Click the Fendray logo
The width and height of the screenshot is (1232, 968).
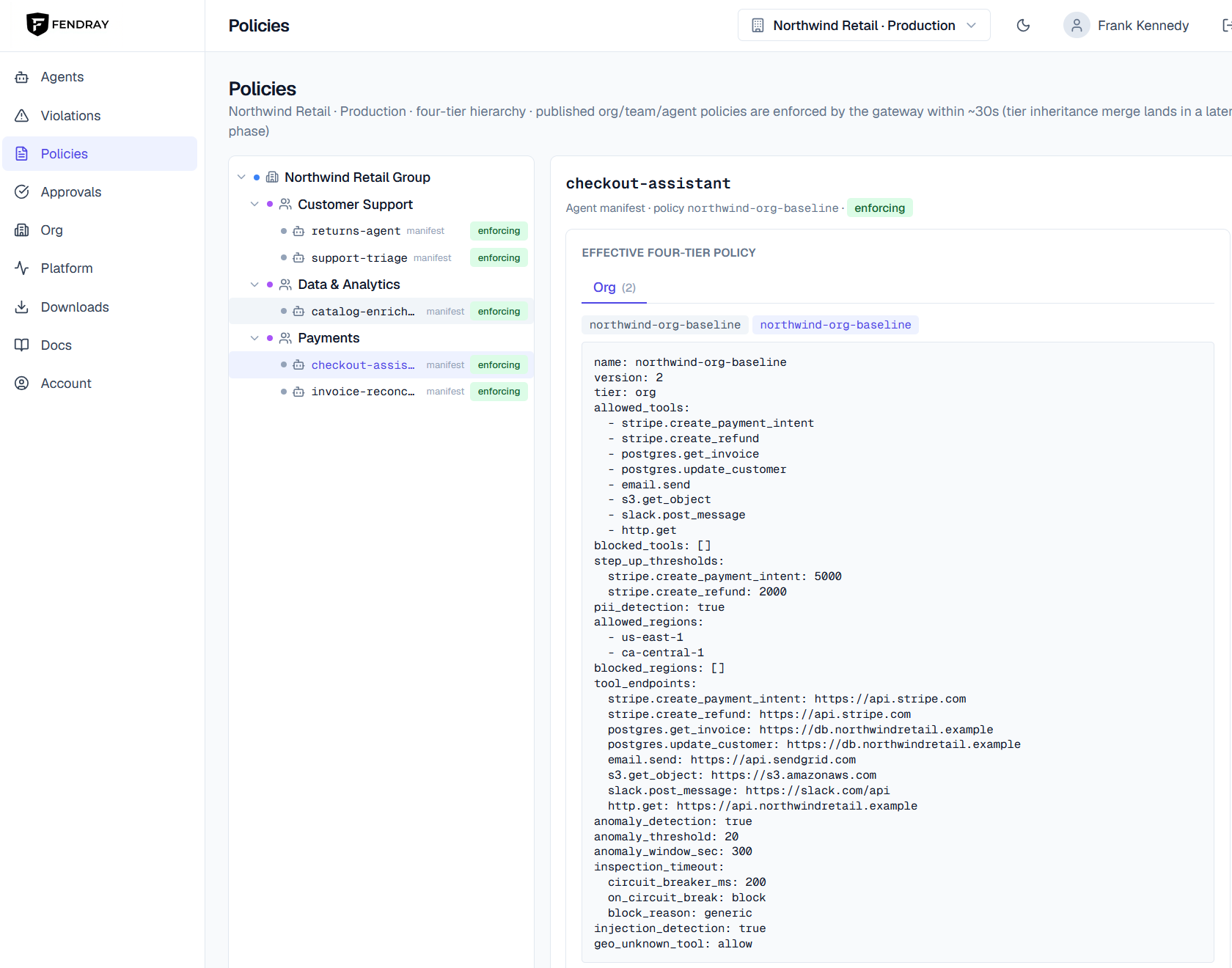coord(67,24)
